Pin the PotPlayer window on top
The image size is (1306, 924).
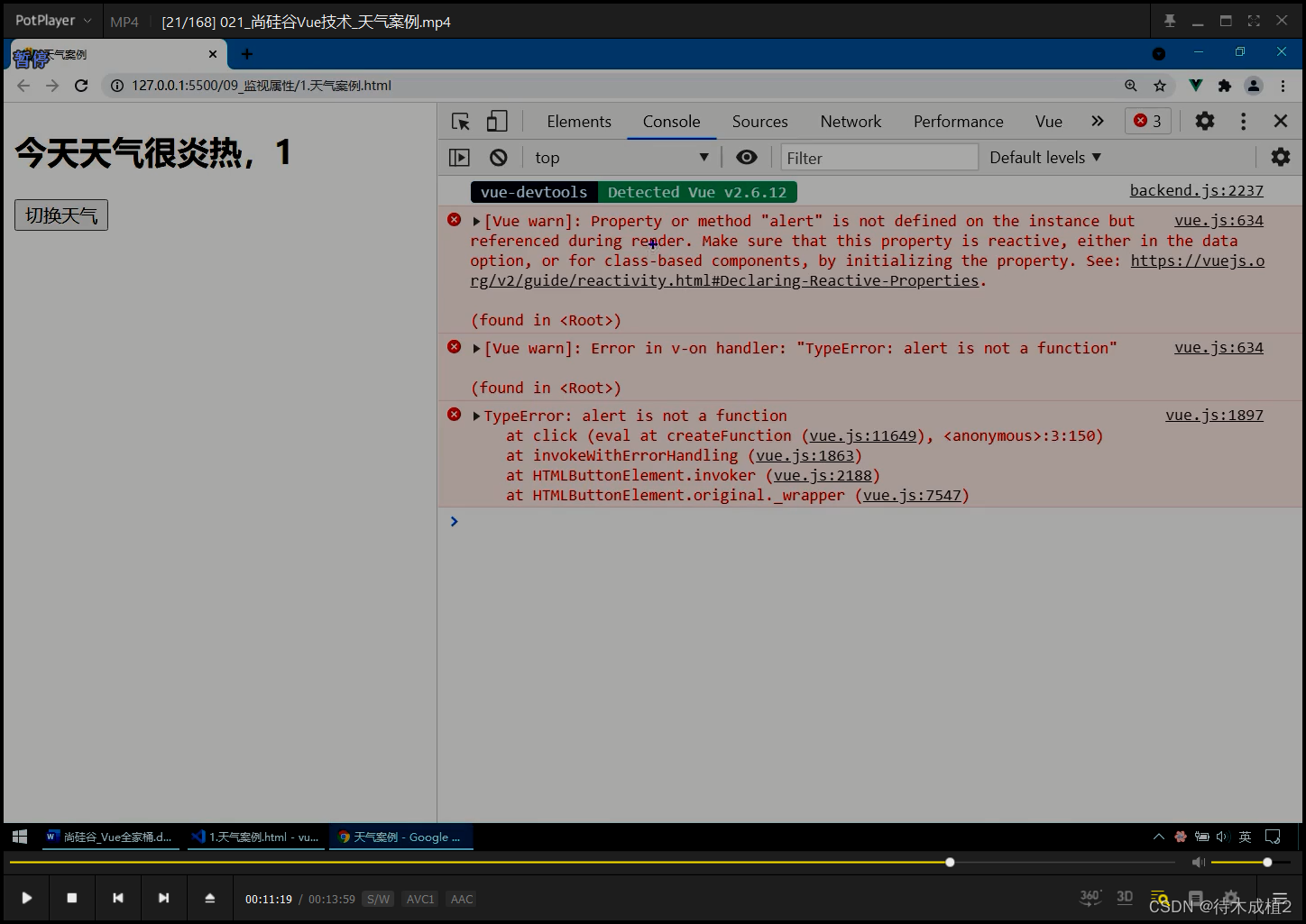point(1170,21)
